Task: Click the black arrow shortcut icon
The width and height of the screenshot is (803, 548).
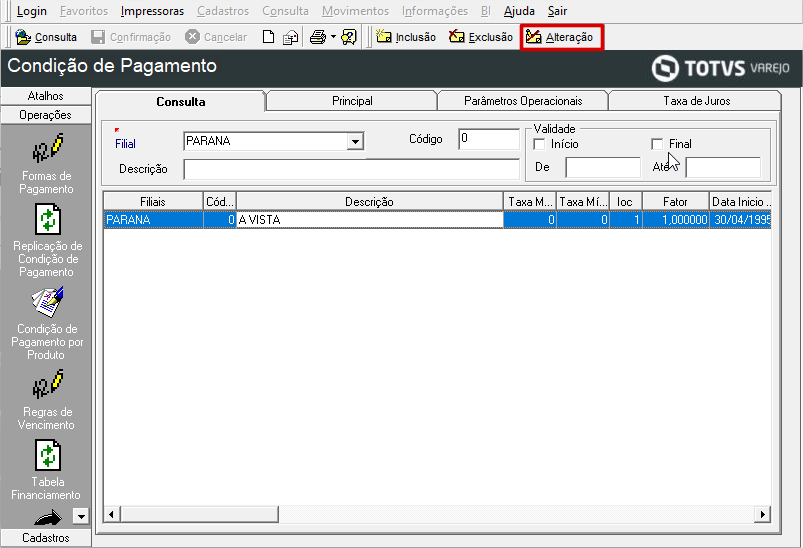Action: point(48,518)
